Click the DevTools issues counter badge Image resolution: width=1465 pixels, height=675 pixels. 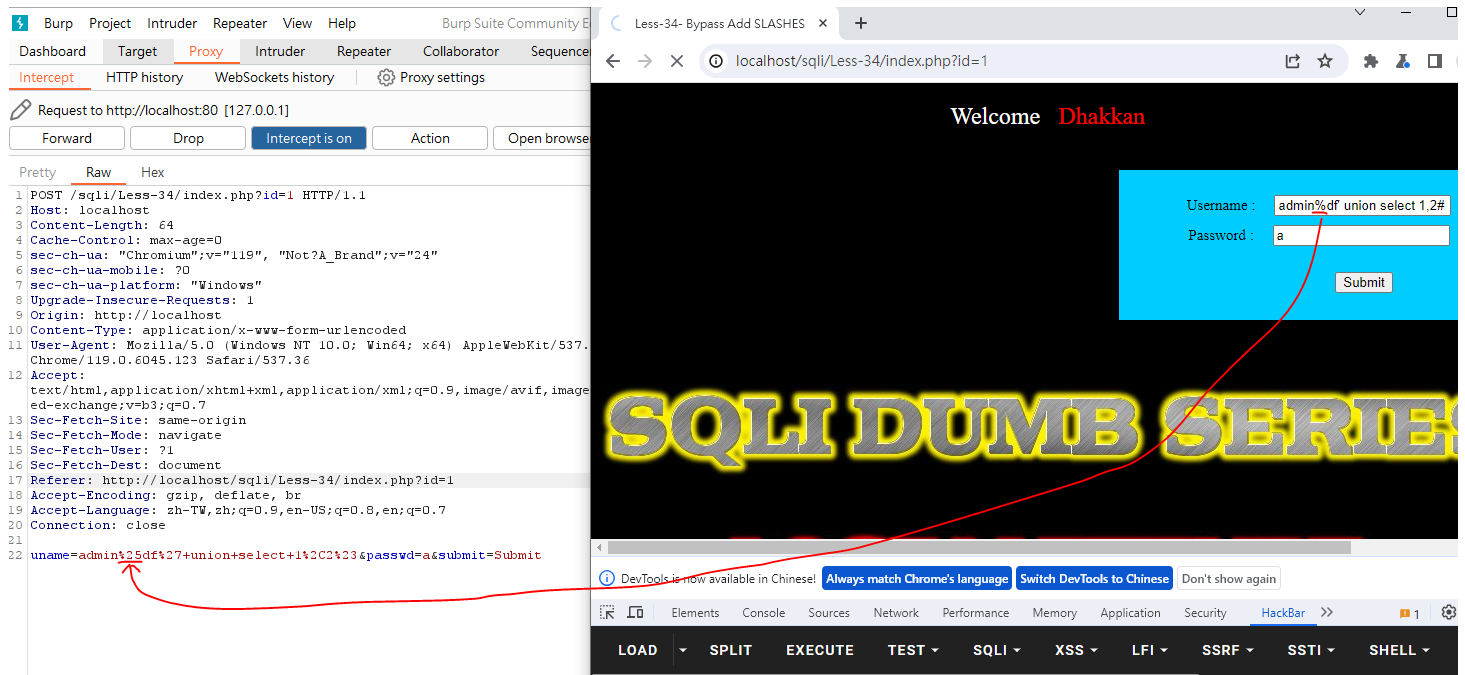(x=1410, y=614)
